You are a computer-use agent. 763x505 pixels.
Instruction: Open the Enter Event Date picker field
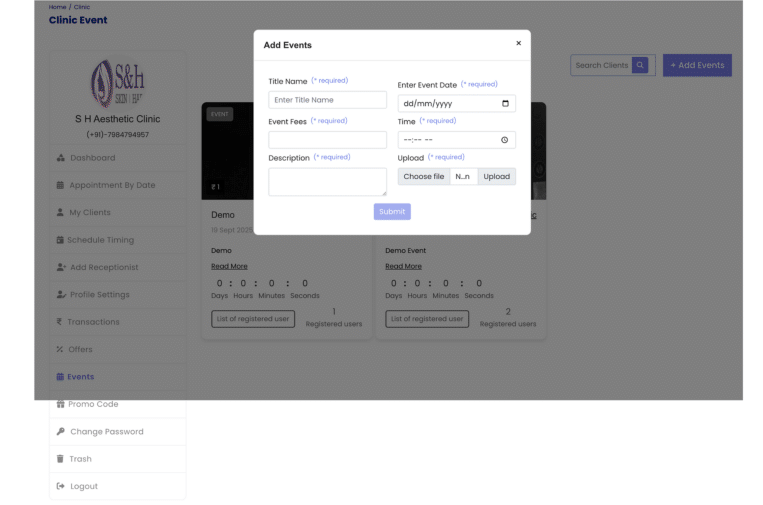(x=450, y=103)
